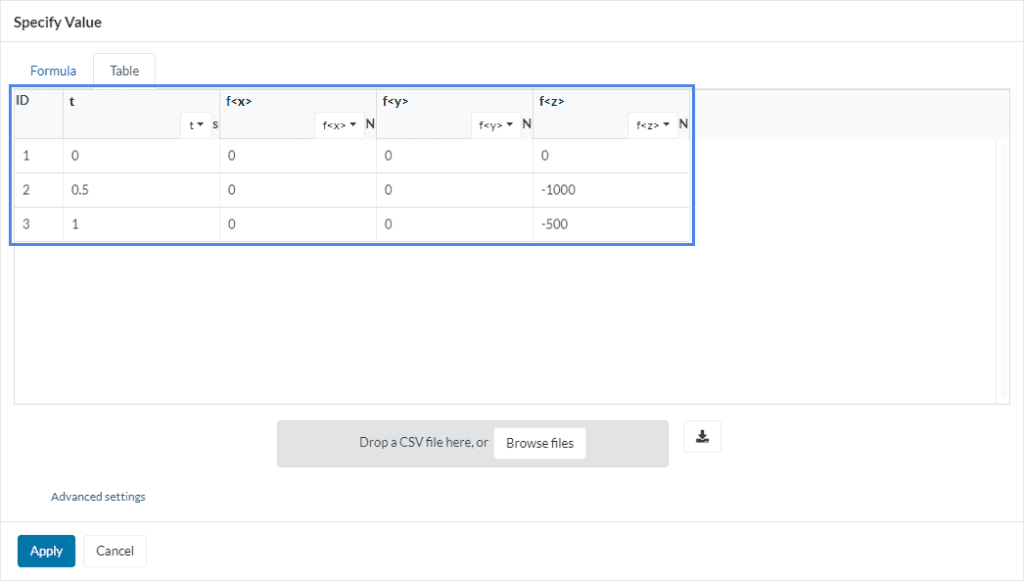Open the f<y> column dropdown
The image size is (1024, 581).
[496, 125]
